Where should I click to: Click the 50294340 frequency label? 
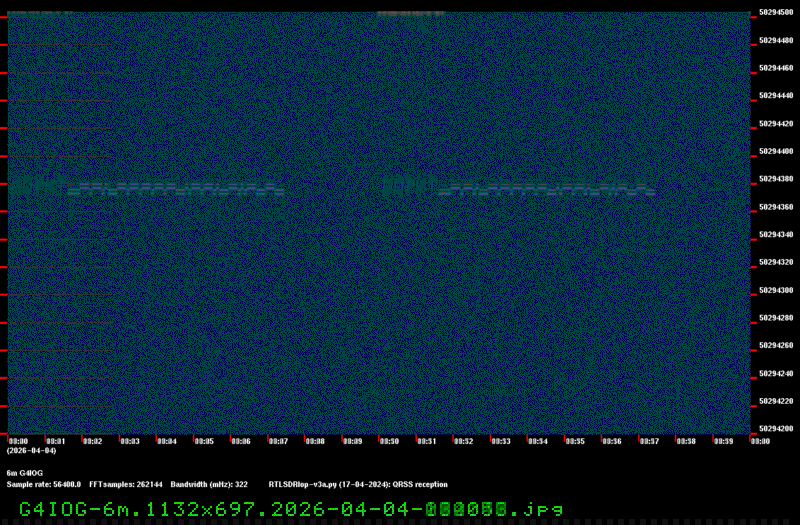pyautogui.click(x=776, y=234)
